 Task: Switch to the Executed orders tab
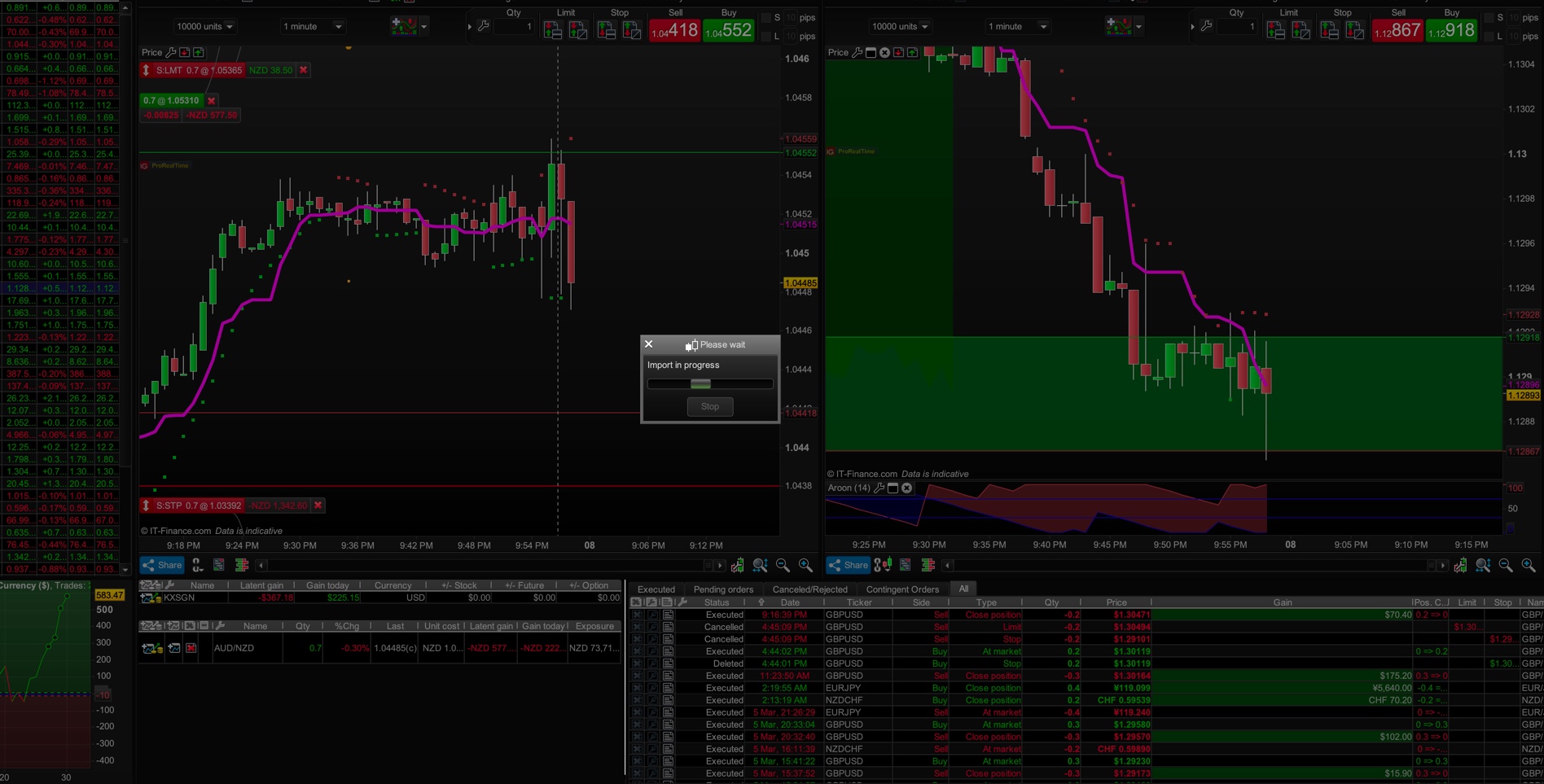[x=656, y=589]
